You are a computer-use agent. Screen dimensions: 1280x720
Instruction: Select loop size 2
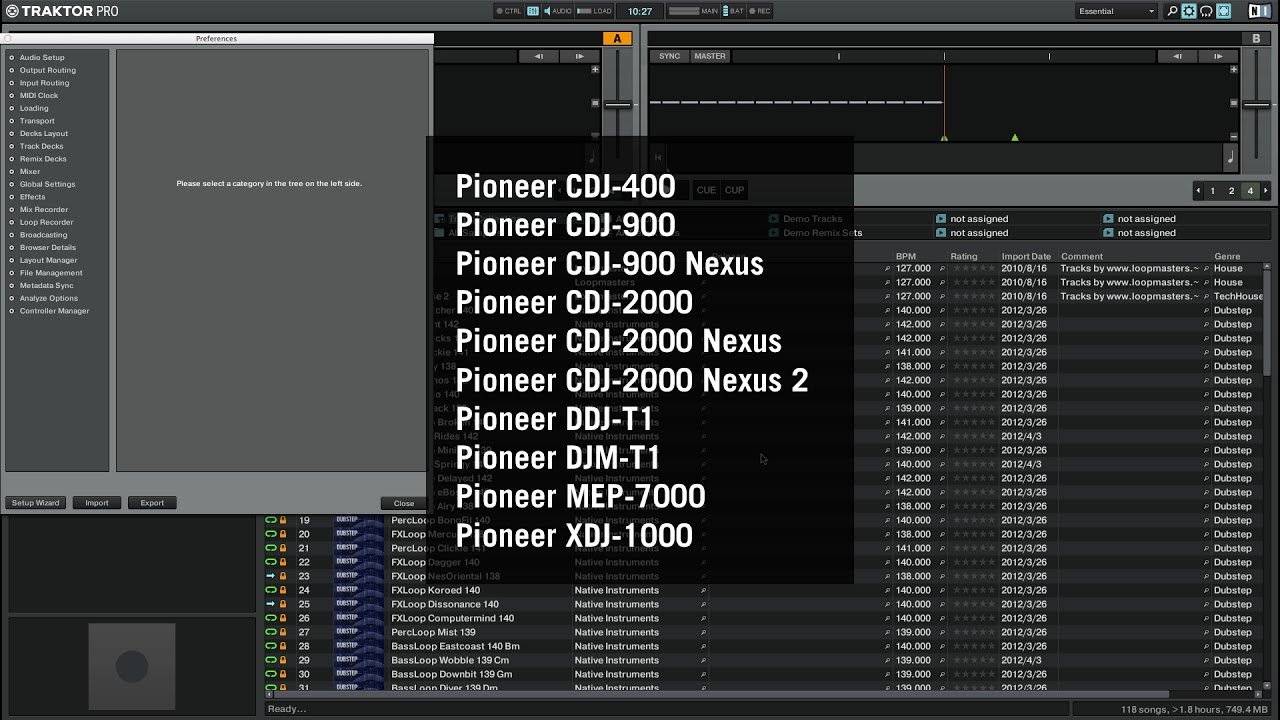1231,190
